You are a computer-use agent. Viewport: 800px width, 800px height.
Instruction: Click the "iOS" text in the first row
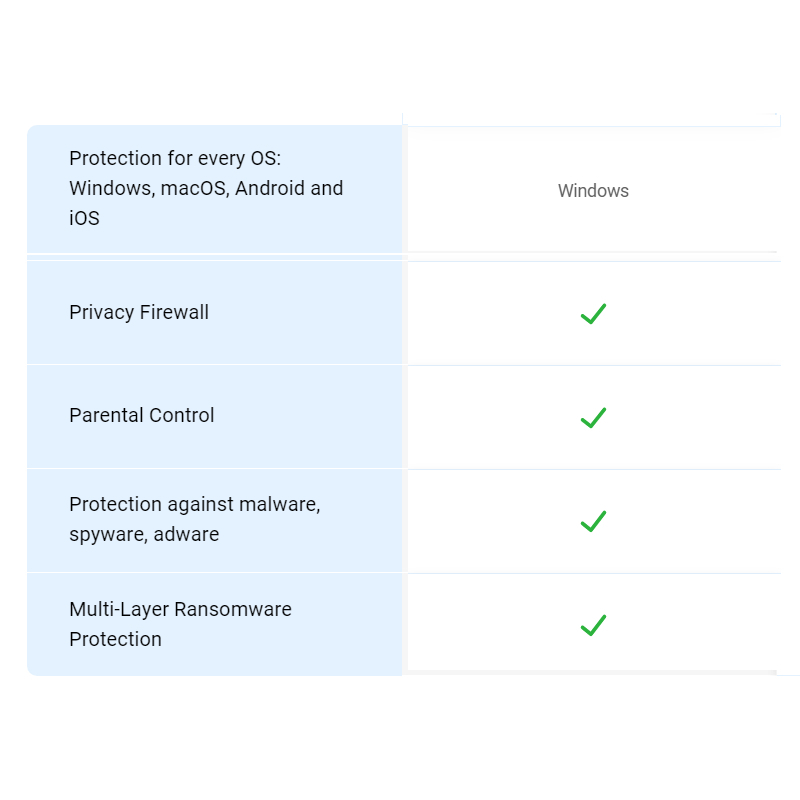[84, 218]
